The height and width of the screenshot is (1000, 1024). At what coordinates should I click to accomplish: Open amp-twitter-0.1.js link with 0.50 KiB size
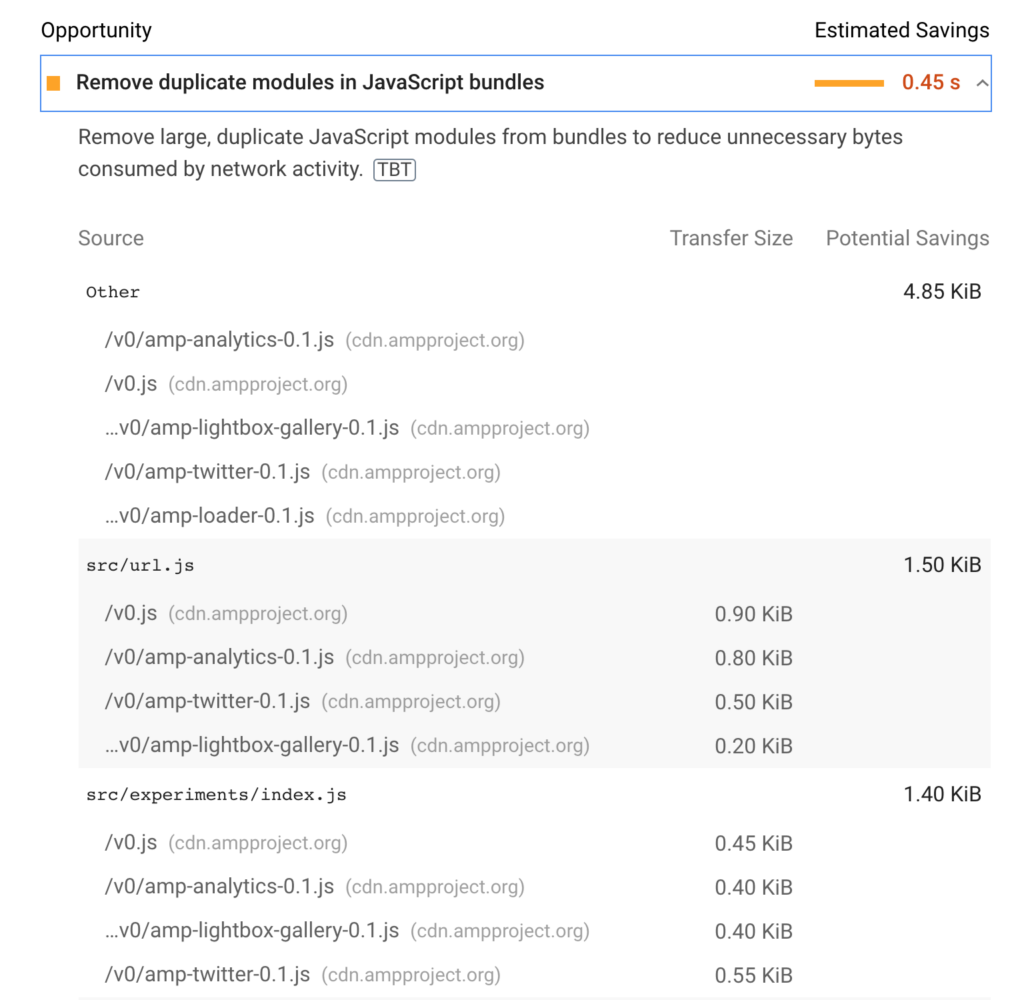pyautogui.click(x=208, y=701)
